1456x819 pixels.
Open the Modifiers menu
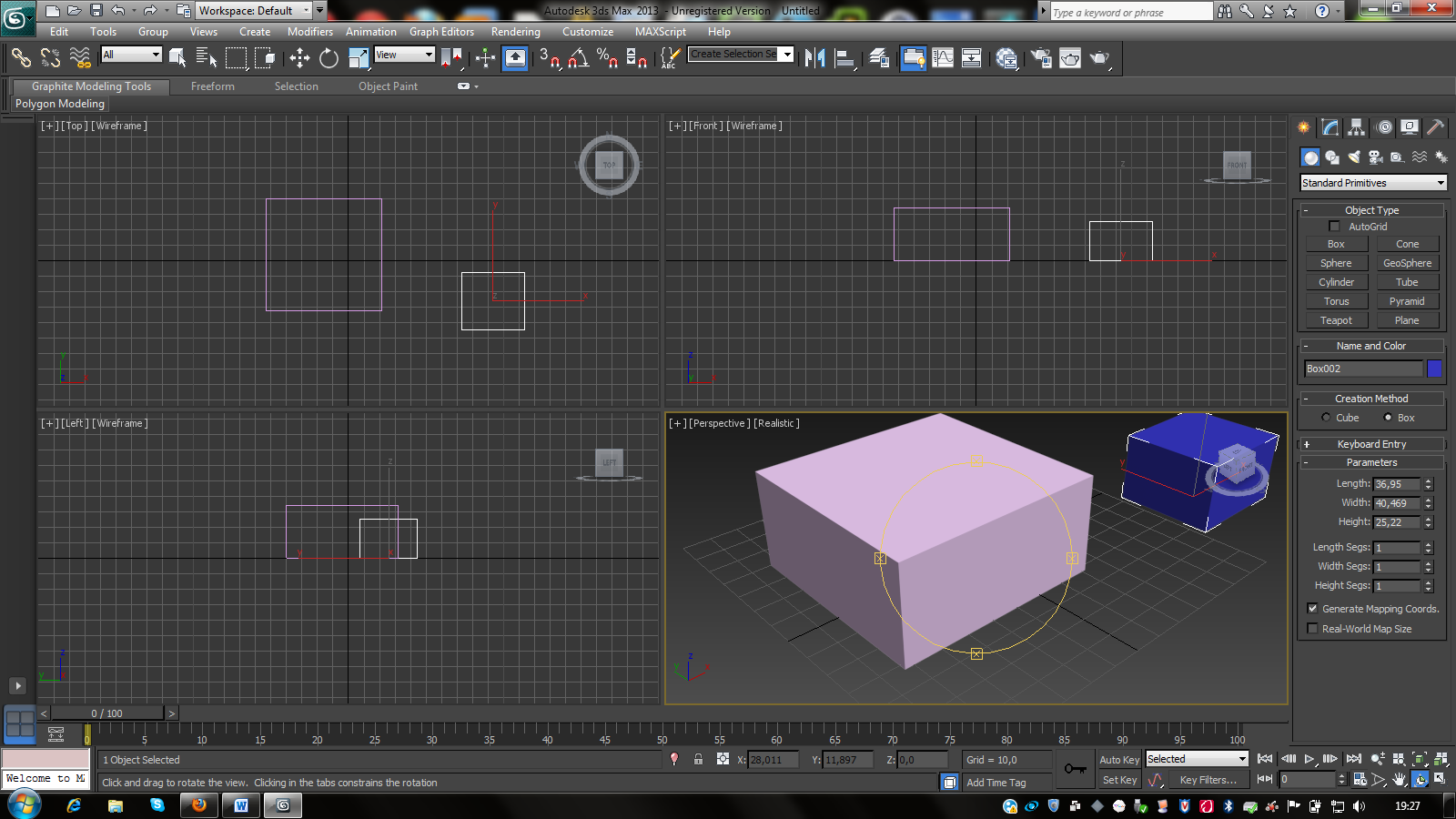click(309, 32)
